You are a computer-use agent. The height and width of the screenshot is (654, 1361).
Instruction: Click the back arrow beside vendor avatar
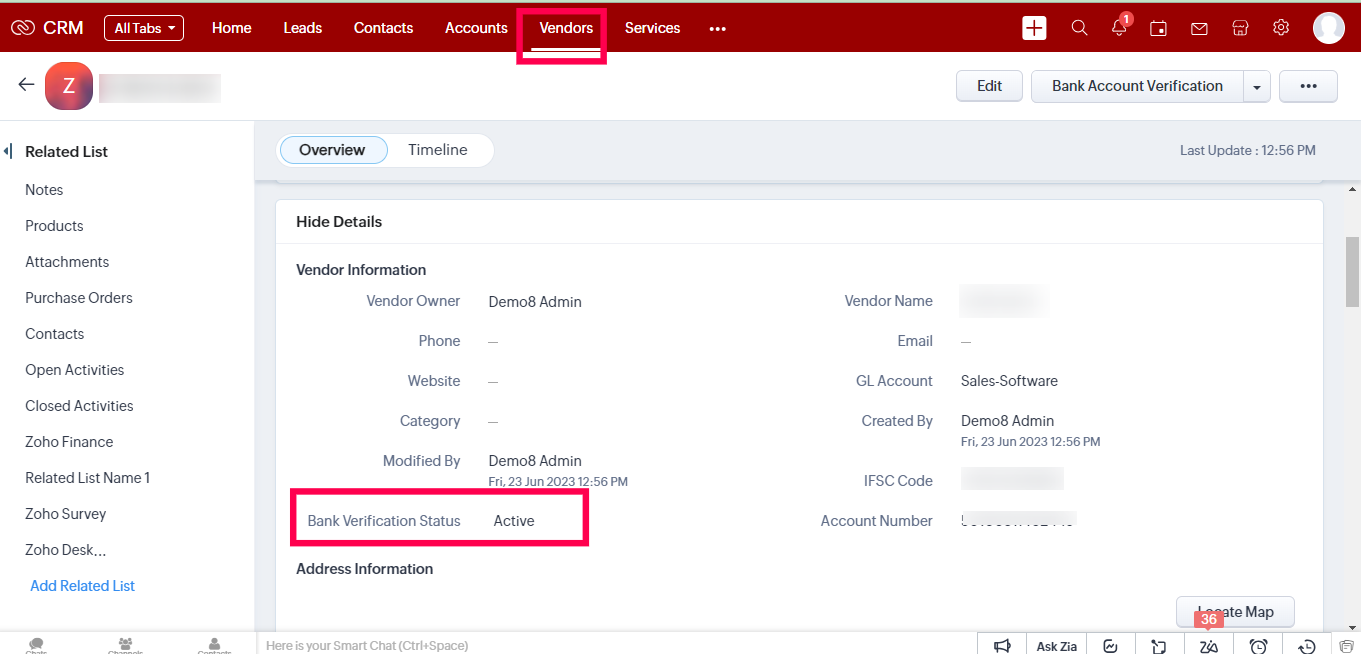pos(27,85)
